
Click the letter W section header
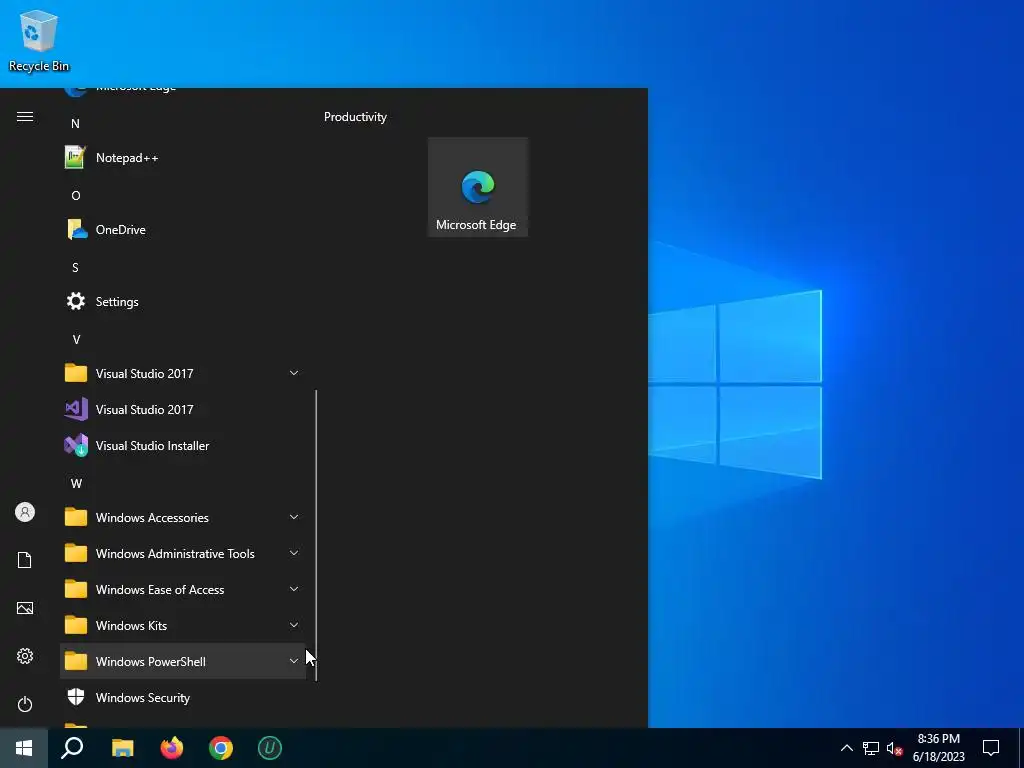coord(76,483)
